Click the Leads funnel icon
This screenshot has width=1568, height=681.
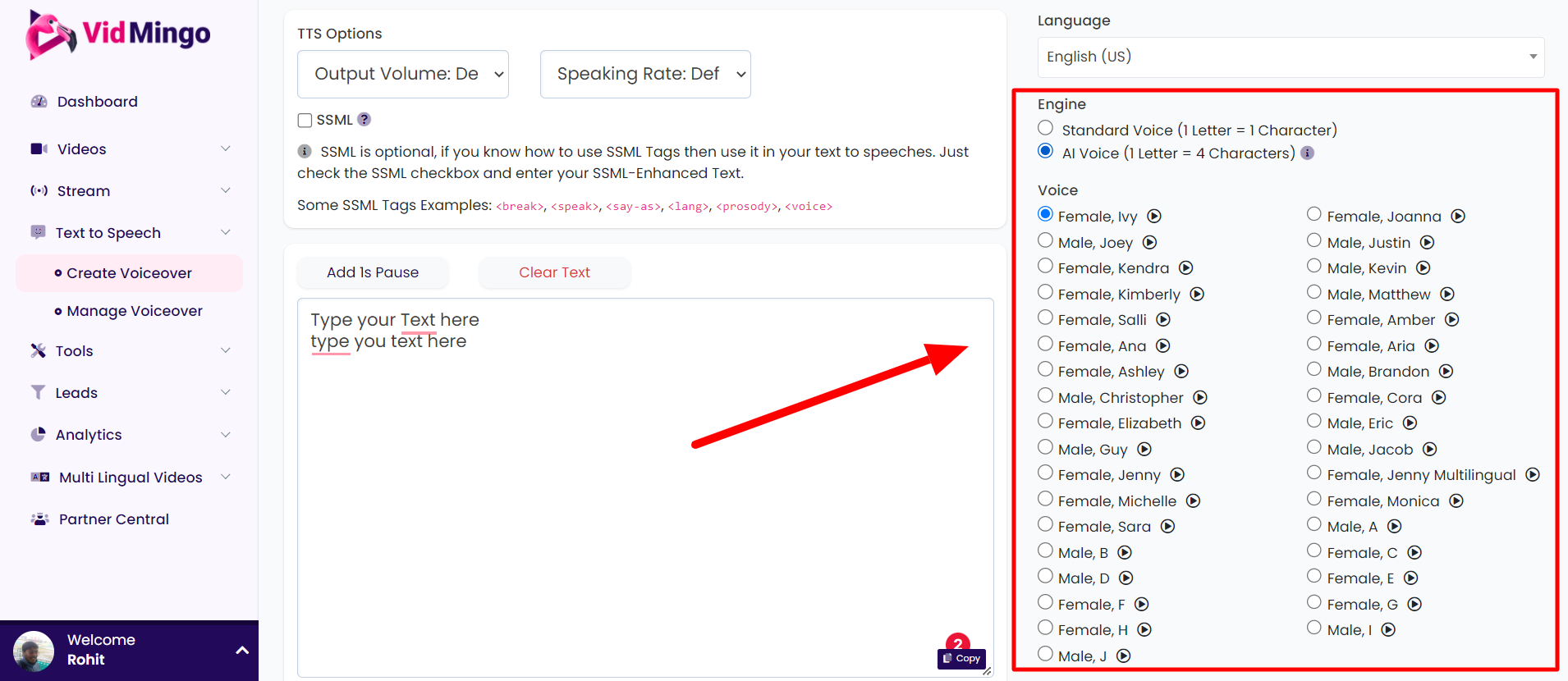click(38, 393)
